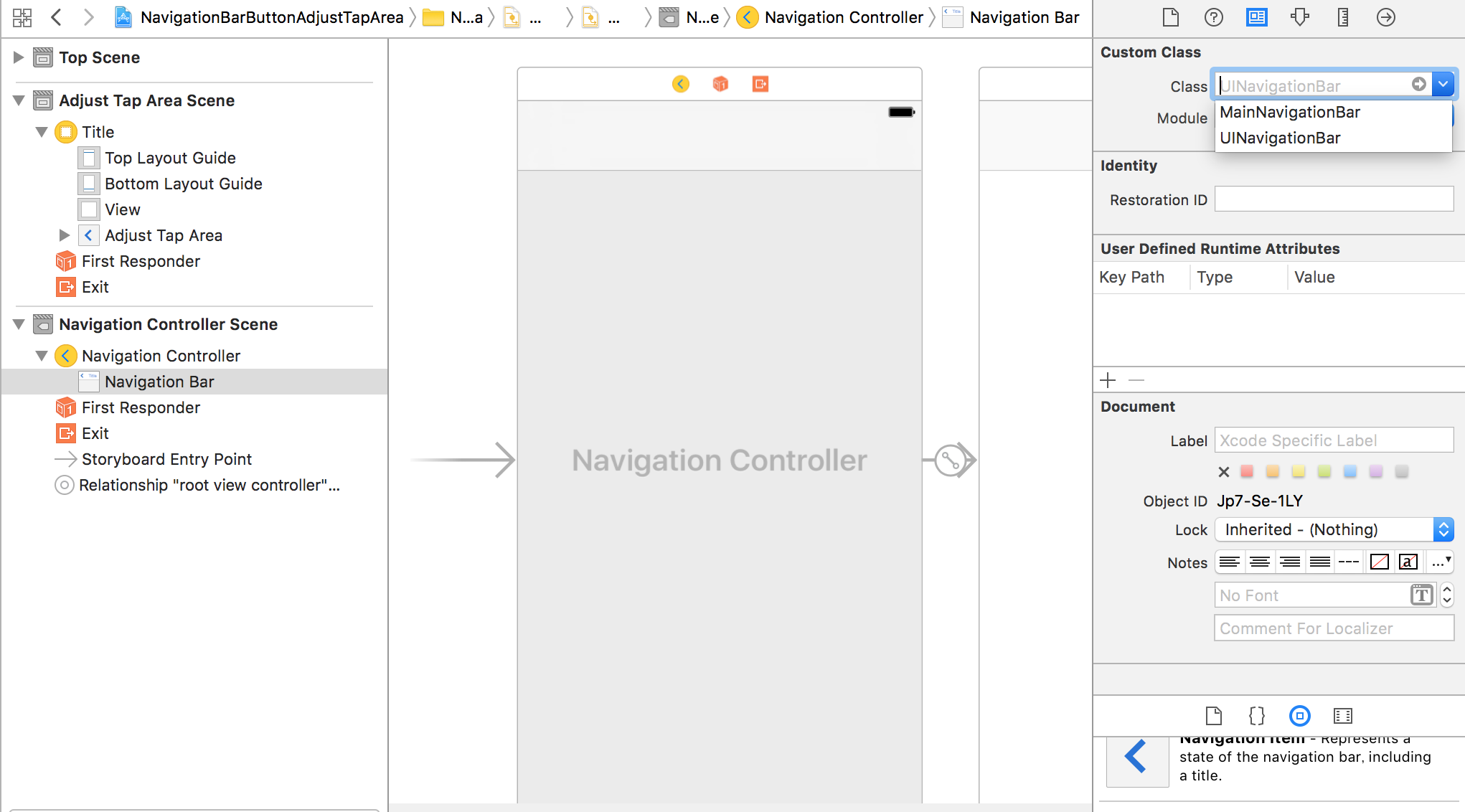Choose UINavigationBar from class list
Screen dimensions: 1465x812
pos(1280,138)
